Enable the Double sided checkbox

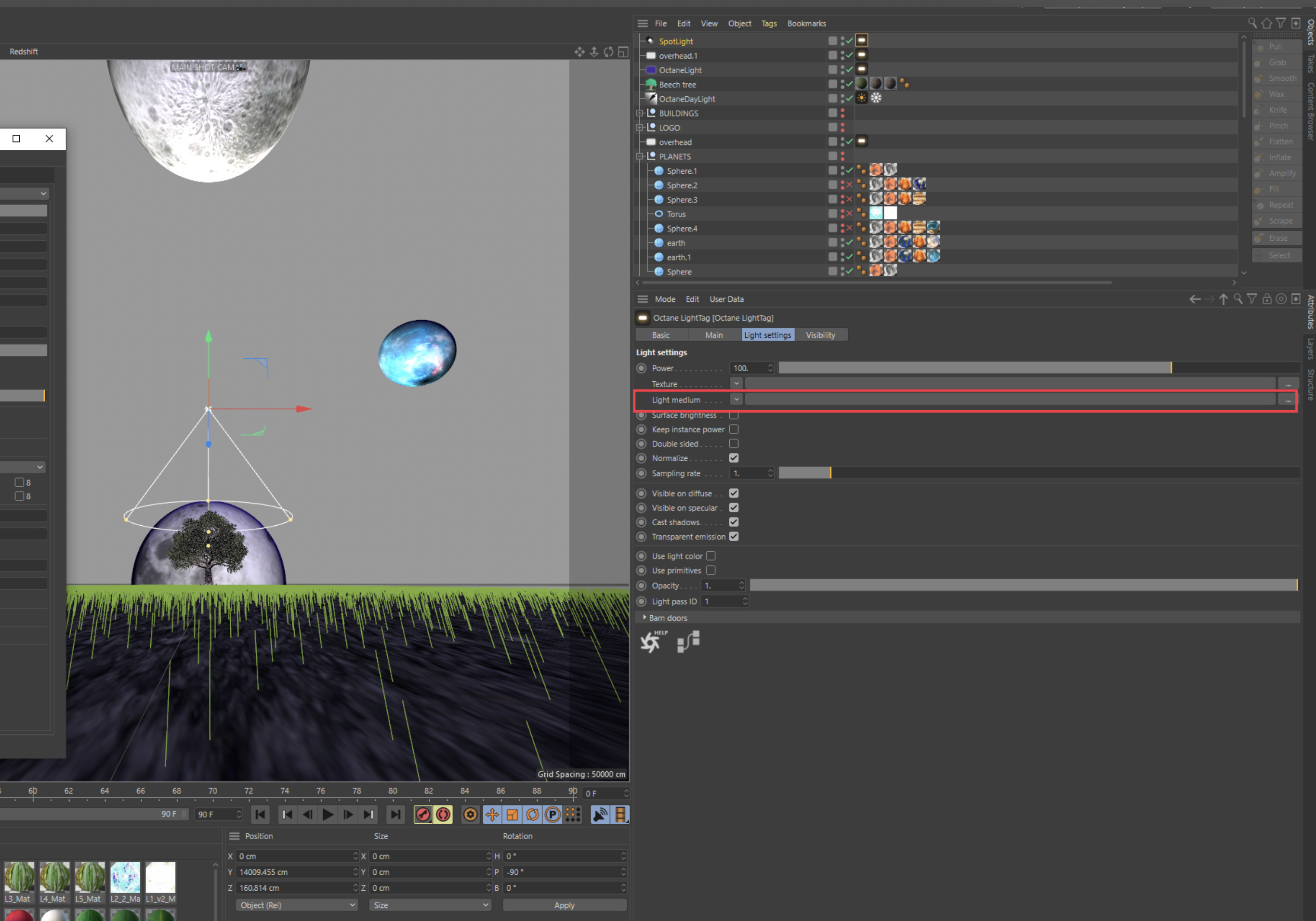click(x=734, y=444)
